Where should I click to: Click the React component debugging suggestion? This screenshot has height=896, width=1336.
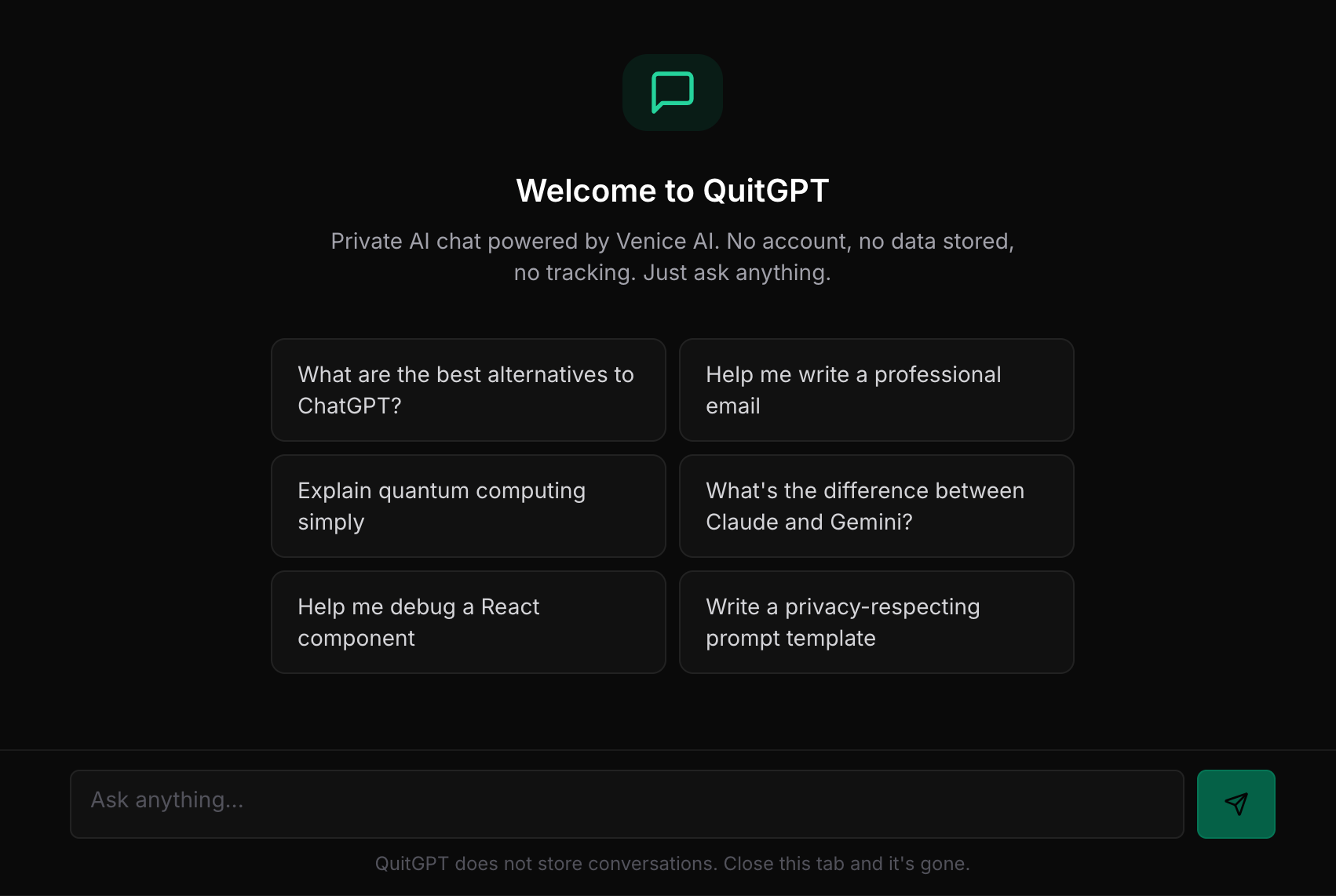pyautogui.click(x=468, y=622)
